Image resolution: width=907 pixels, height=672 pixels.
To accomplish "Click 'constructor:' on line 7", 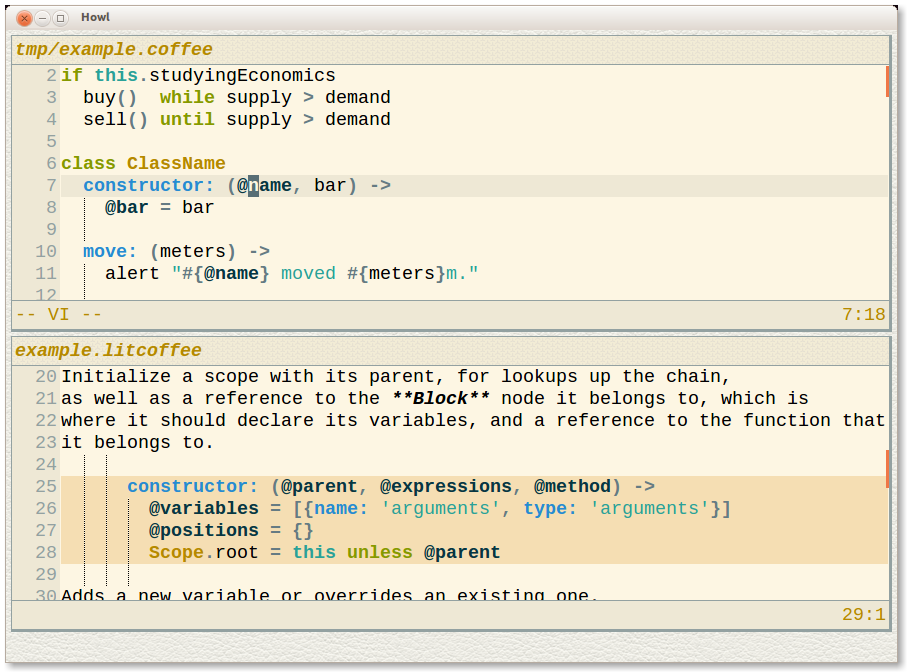I will click(148, 185).
